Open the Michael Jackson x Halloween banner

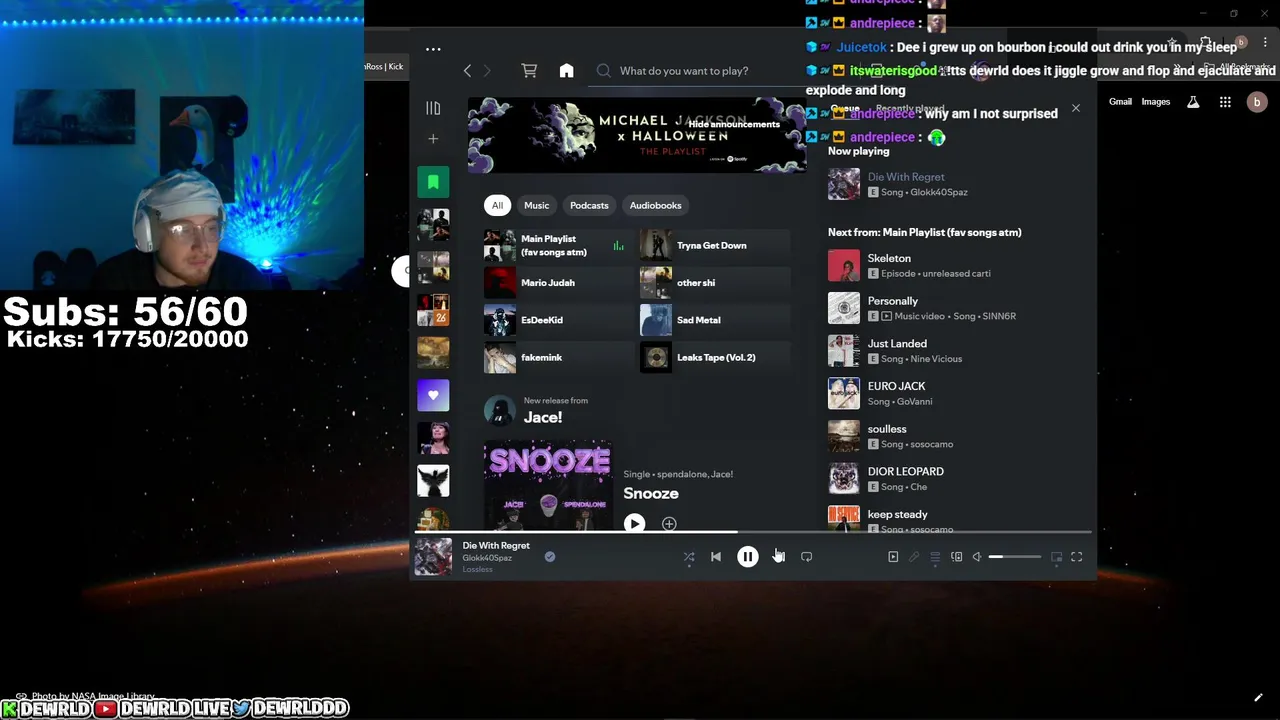637,135
